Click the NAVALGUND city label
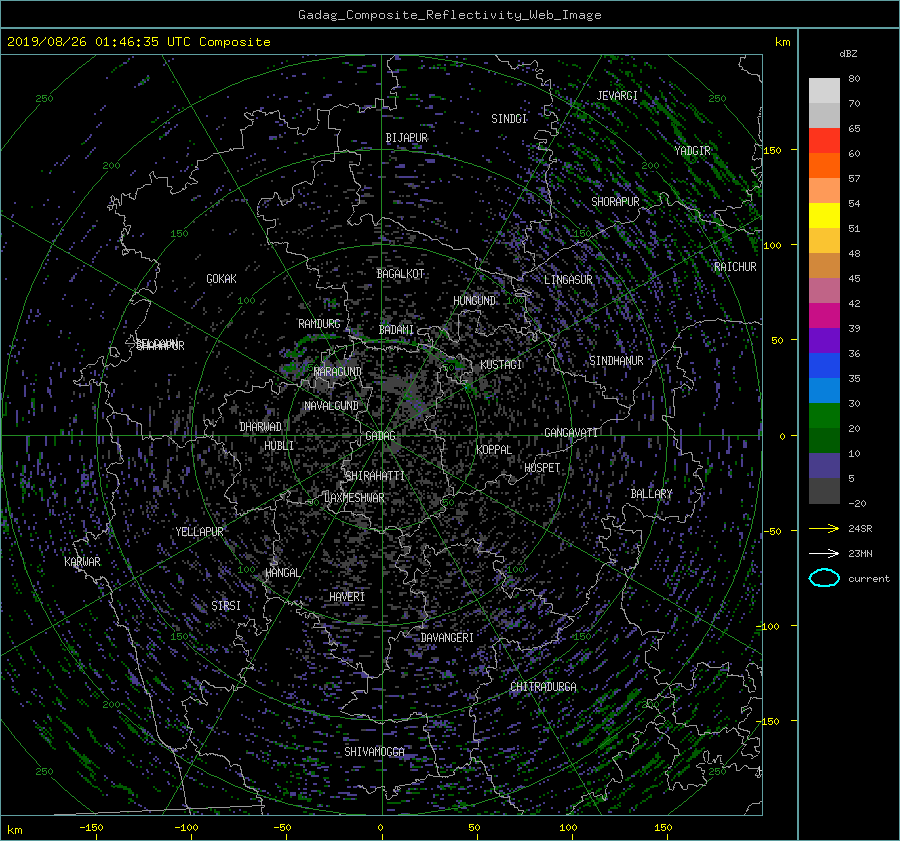This screenshot has width=900, height=841. [331, 406]
